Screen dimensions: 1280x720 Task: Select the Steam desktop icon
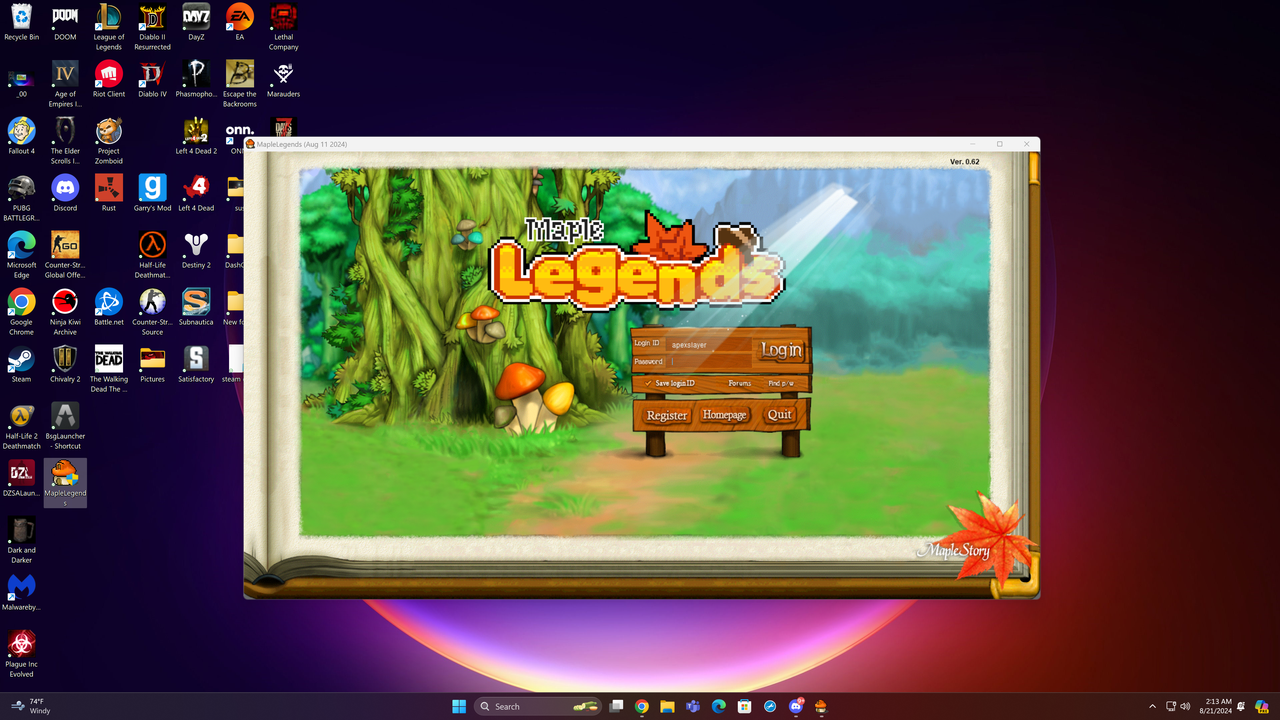(21, 365)
